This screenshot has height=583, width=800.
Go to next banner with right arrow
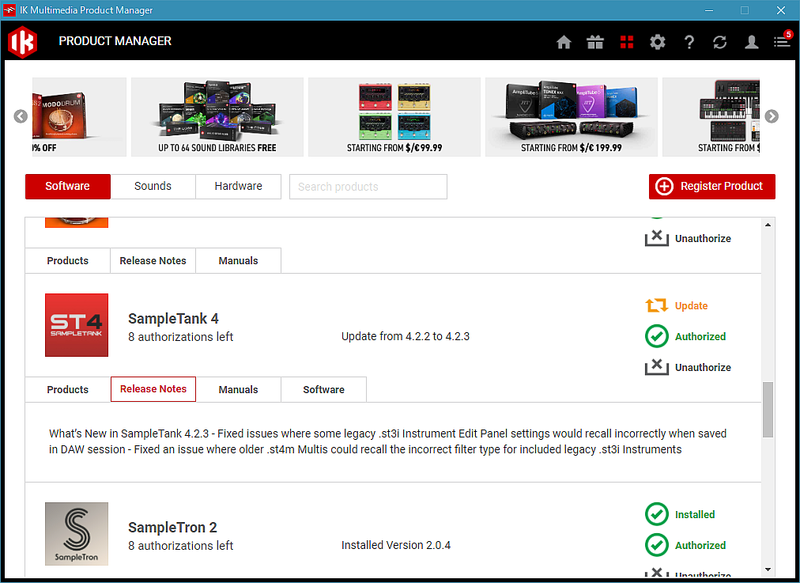point(771,116)
